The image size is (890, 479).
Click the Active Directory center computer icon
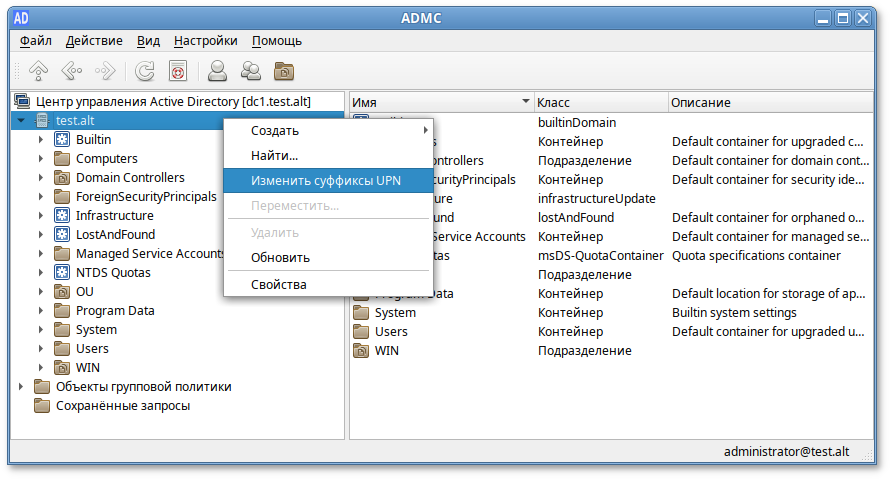[x=22, y=102]
